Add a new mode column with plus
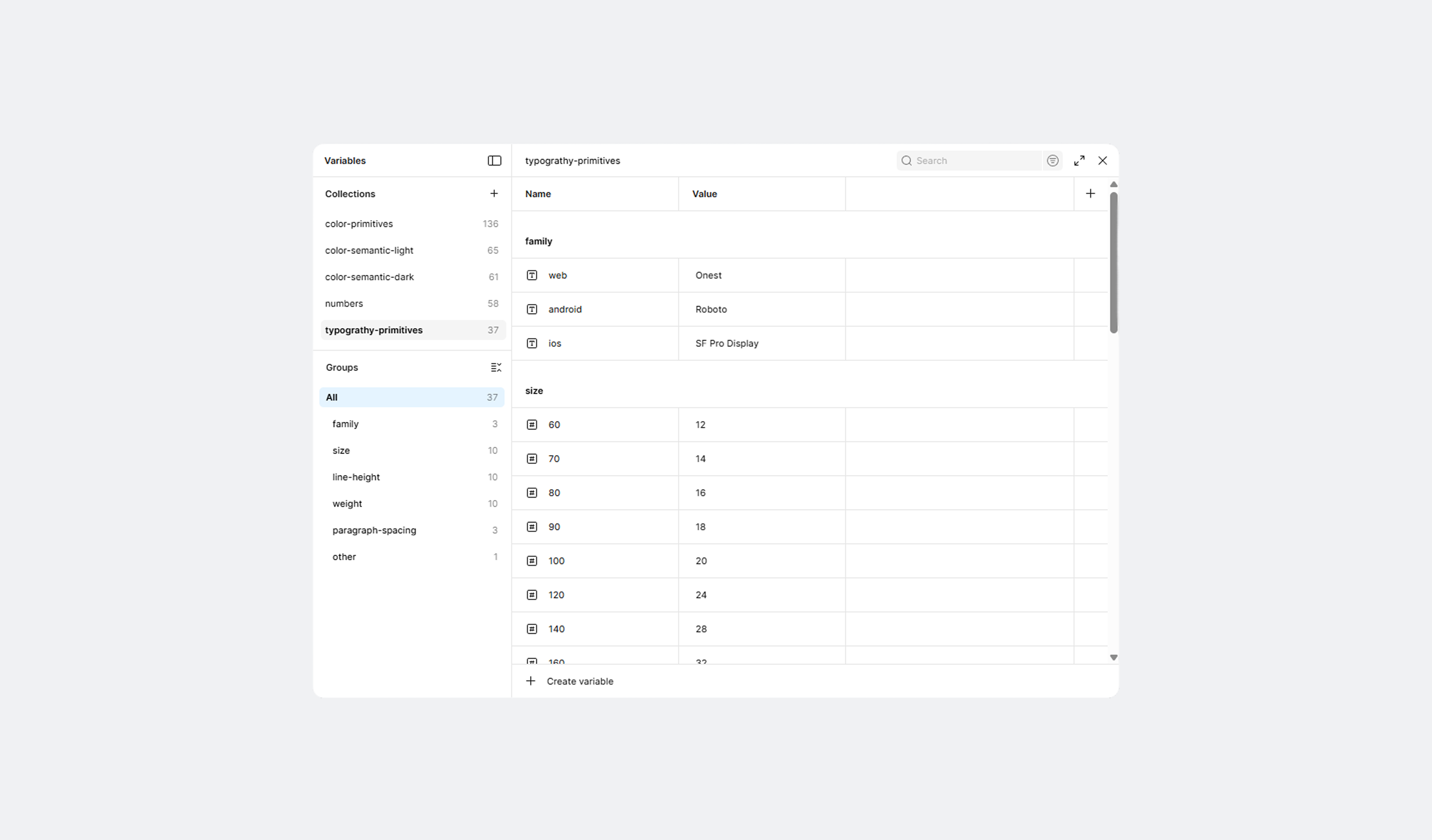This screenshot has width=1432, height=840. point(1090,194)
